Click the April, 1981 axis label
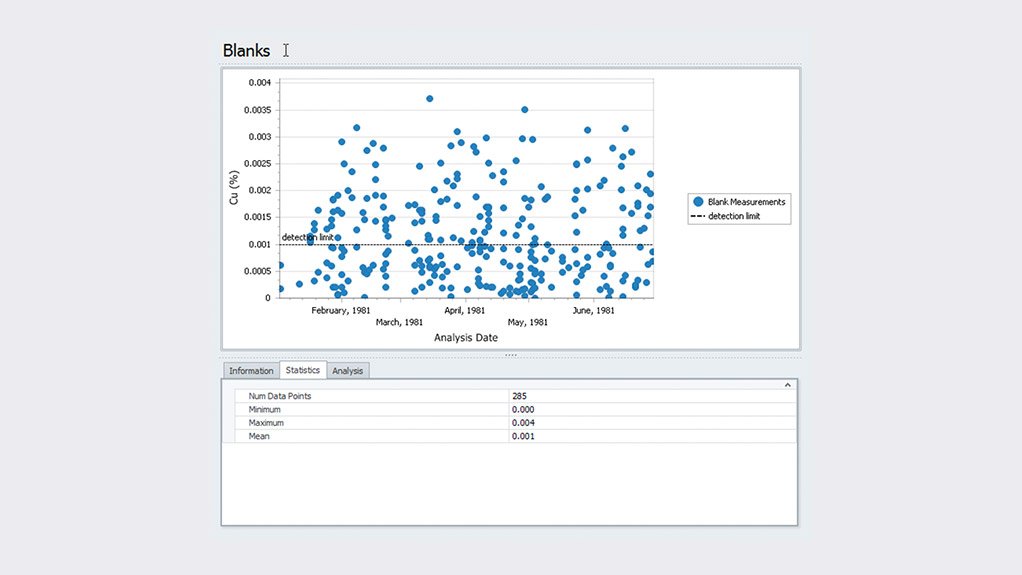 465,310
